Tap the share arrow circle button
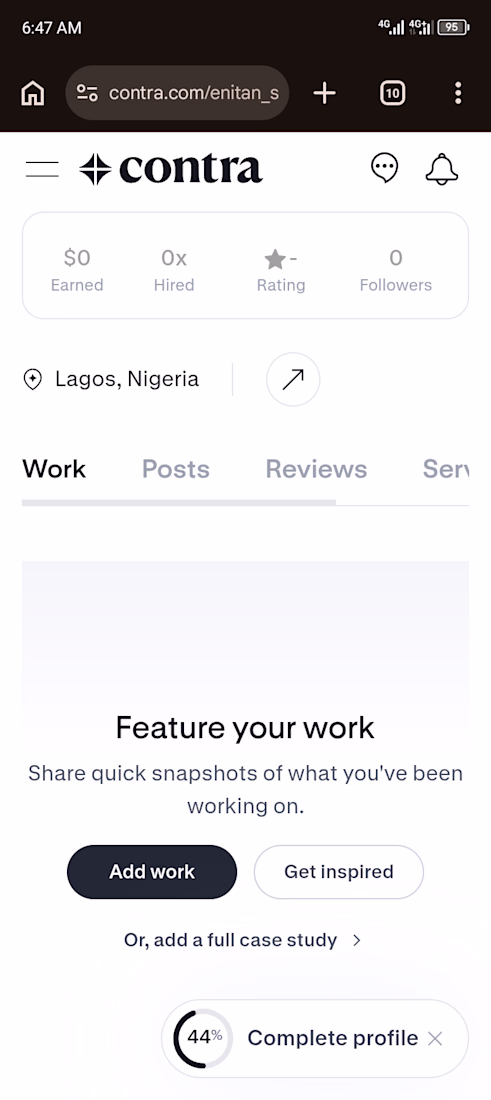491x1100 pixels. (293, 380)
